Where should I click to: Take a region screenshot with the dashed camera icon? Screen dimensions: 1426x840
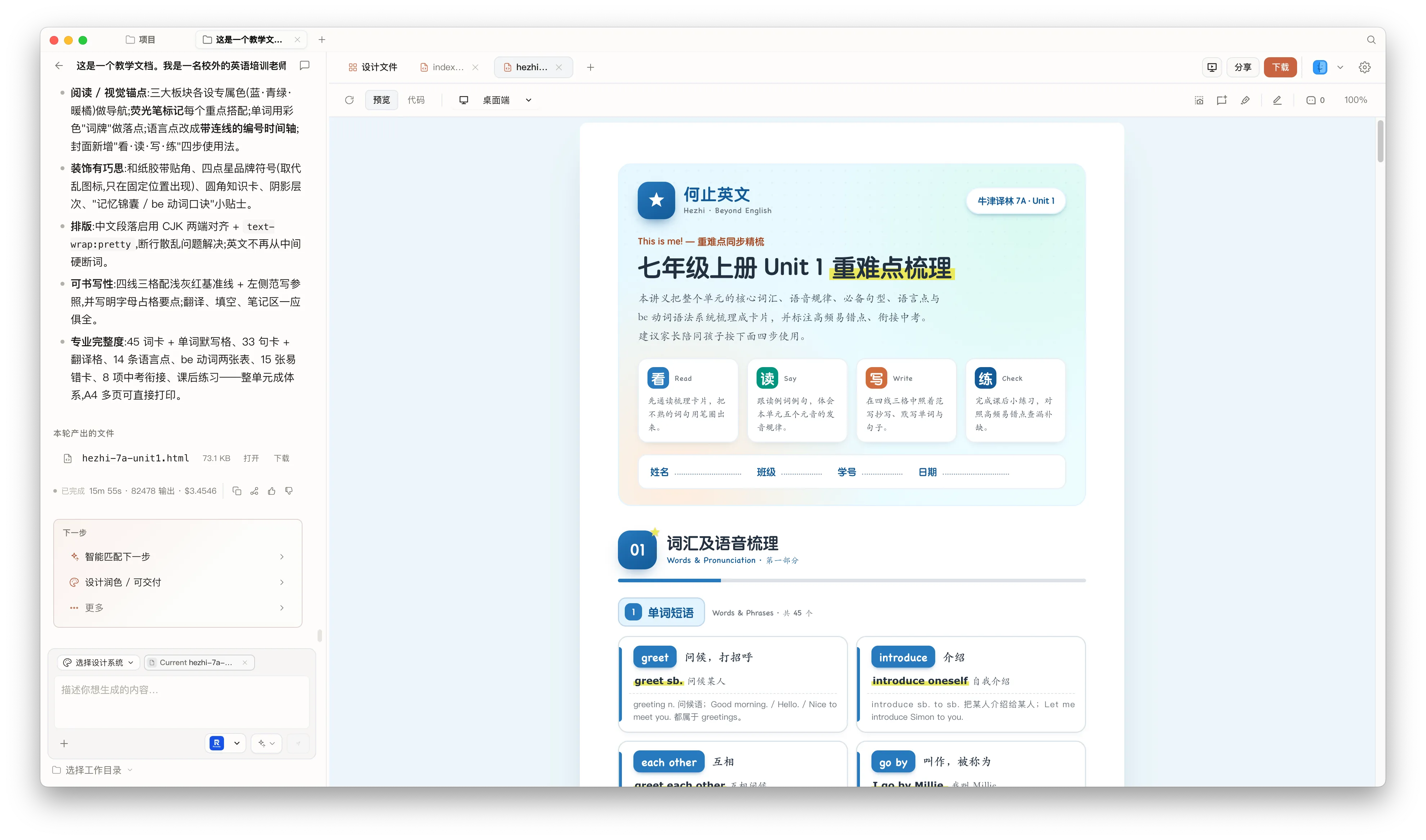(x=1199, y=100)
